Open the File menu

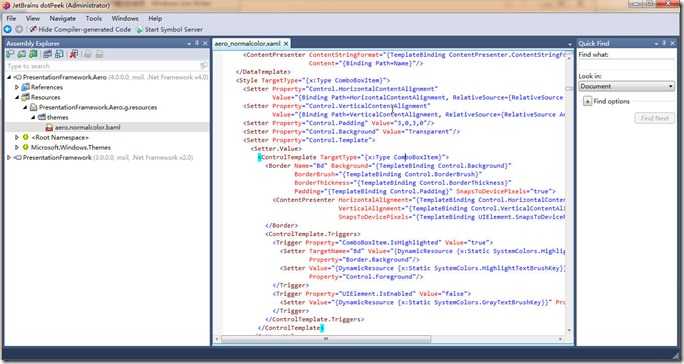11,18
